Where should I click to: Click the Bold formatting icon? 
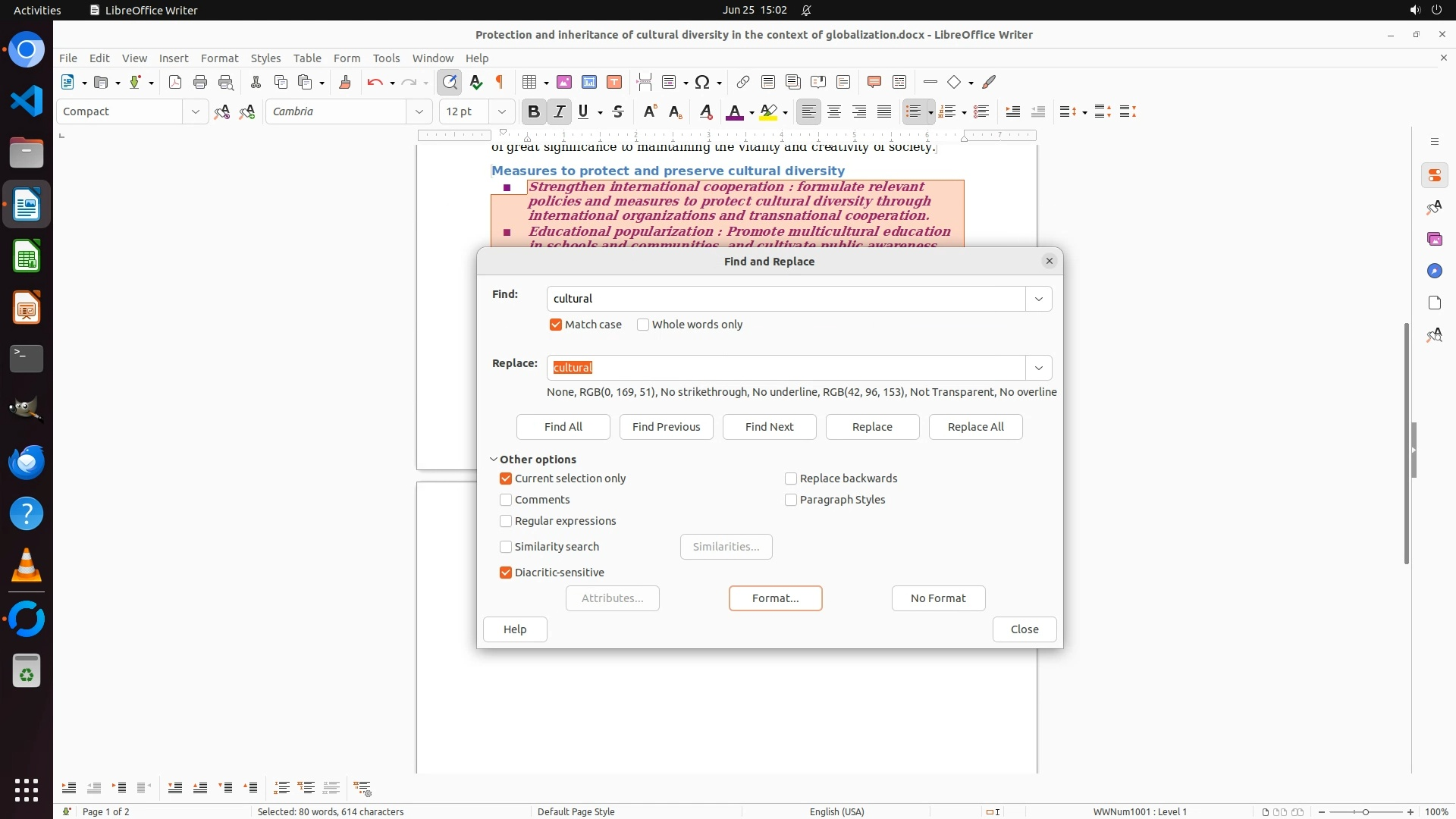tap(533, 111)
